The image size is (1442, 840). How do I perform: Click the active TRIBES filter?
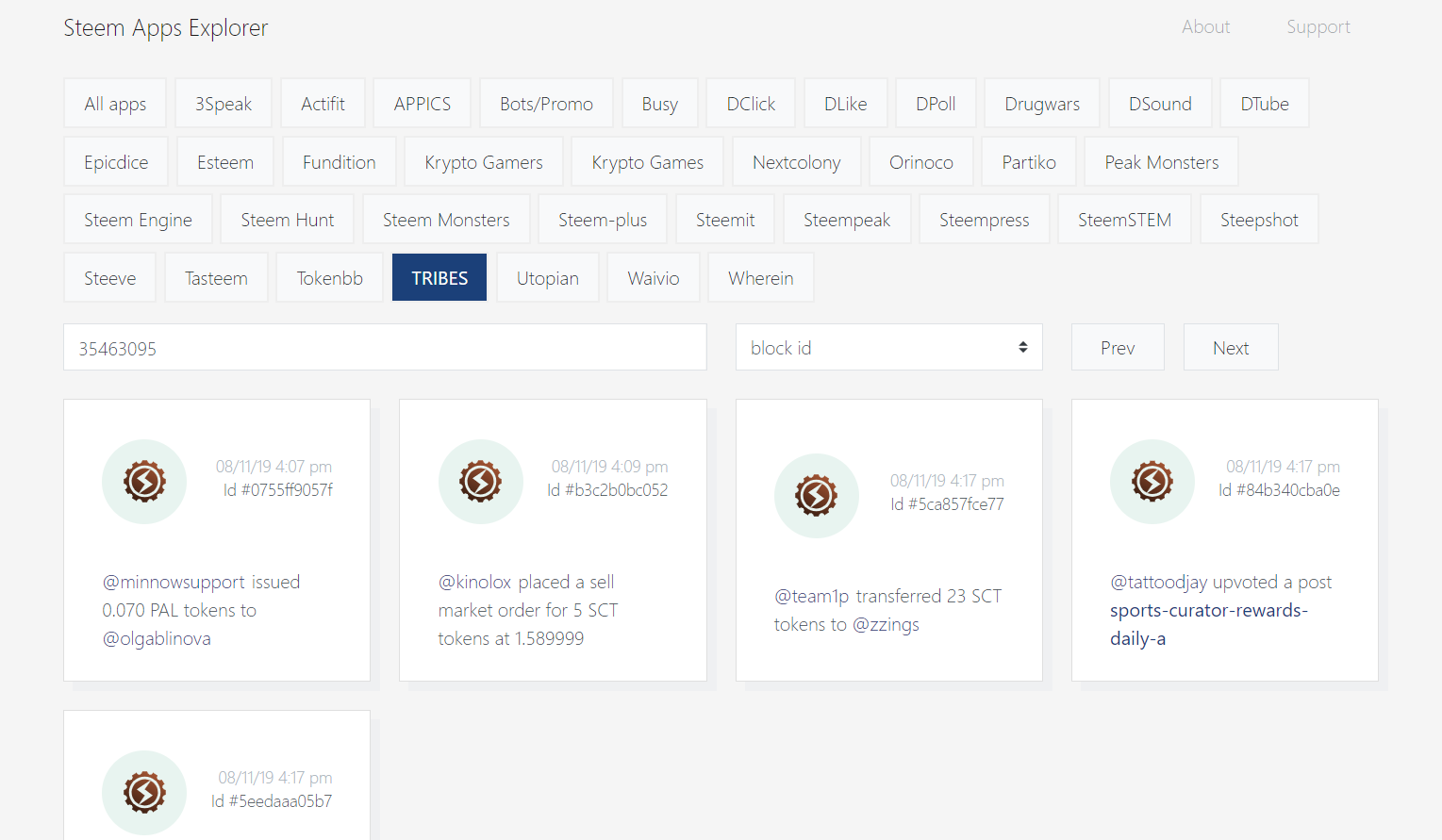pyautogui.click(x=439, y=278)
